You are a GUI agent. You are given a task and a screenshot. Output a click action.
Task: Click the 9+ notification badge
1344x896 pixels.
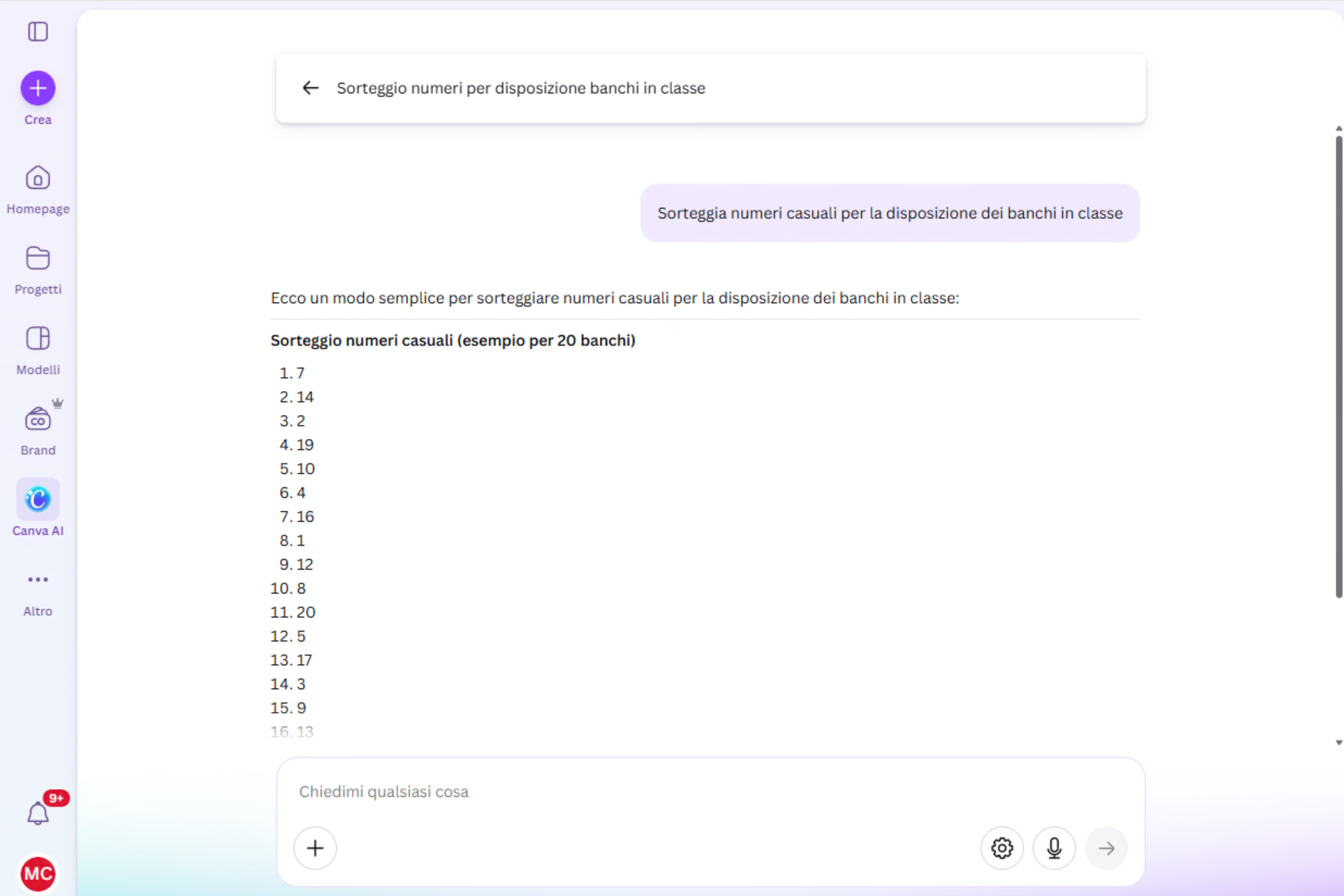(x=56, y=798)
